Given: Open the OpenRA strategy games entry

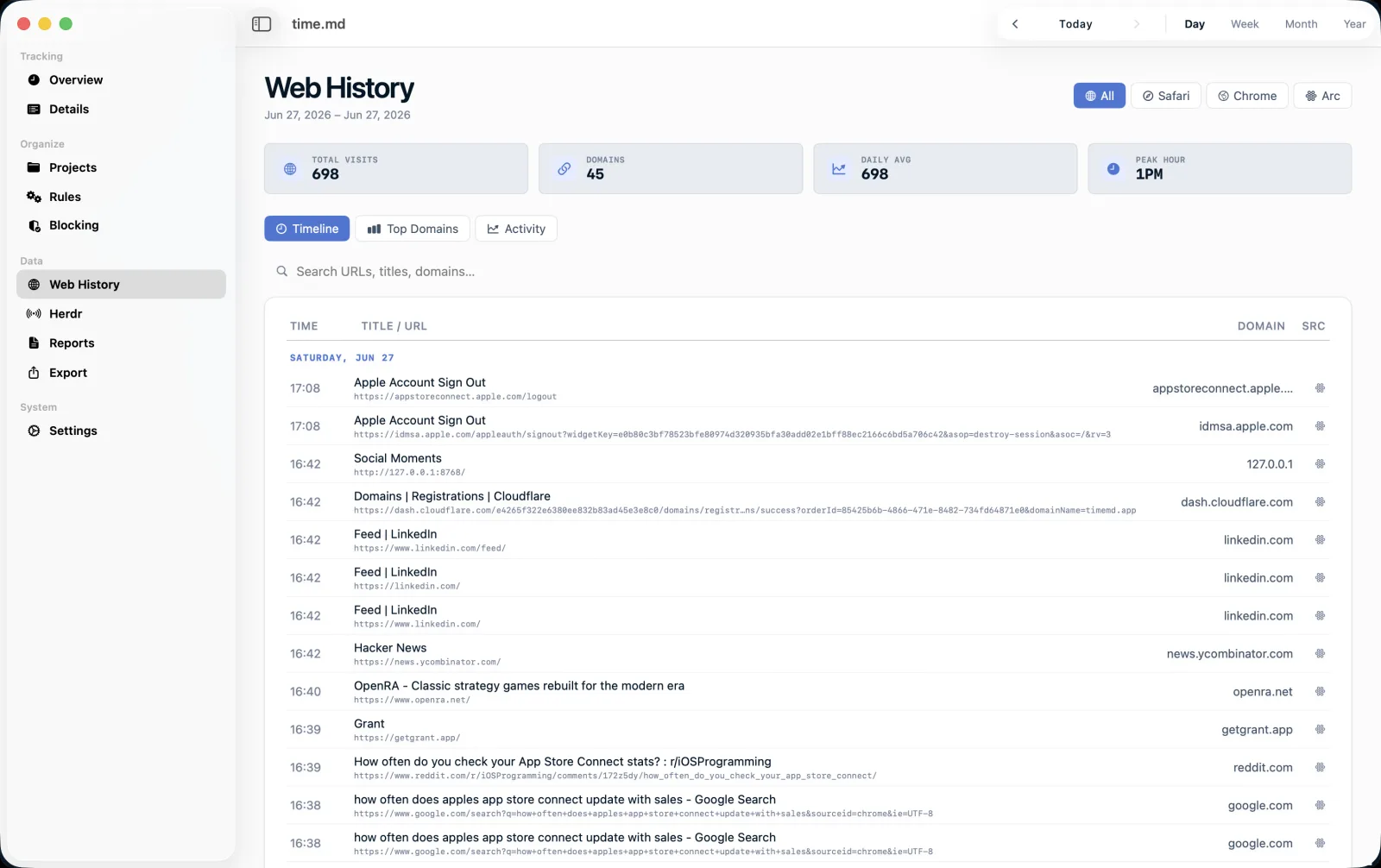Looking at the screenshot, I should tap(519, 686).
